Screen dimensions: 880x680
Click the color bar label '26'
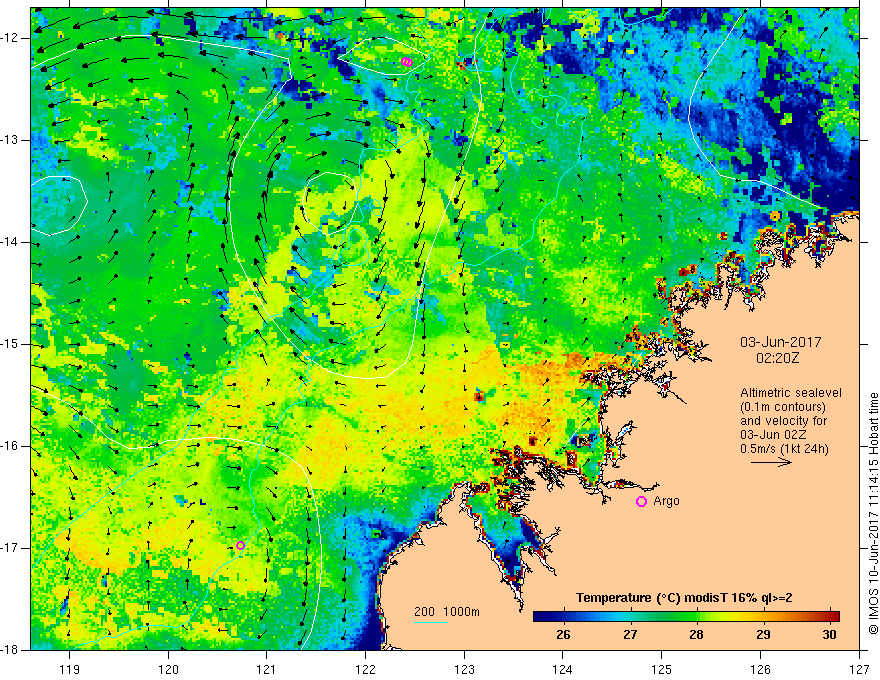(563, 635)
